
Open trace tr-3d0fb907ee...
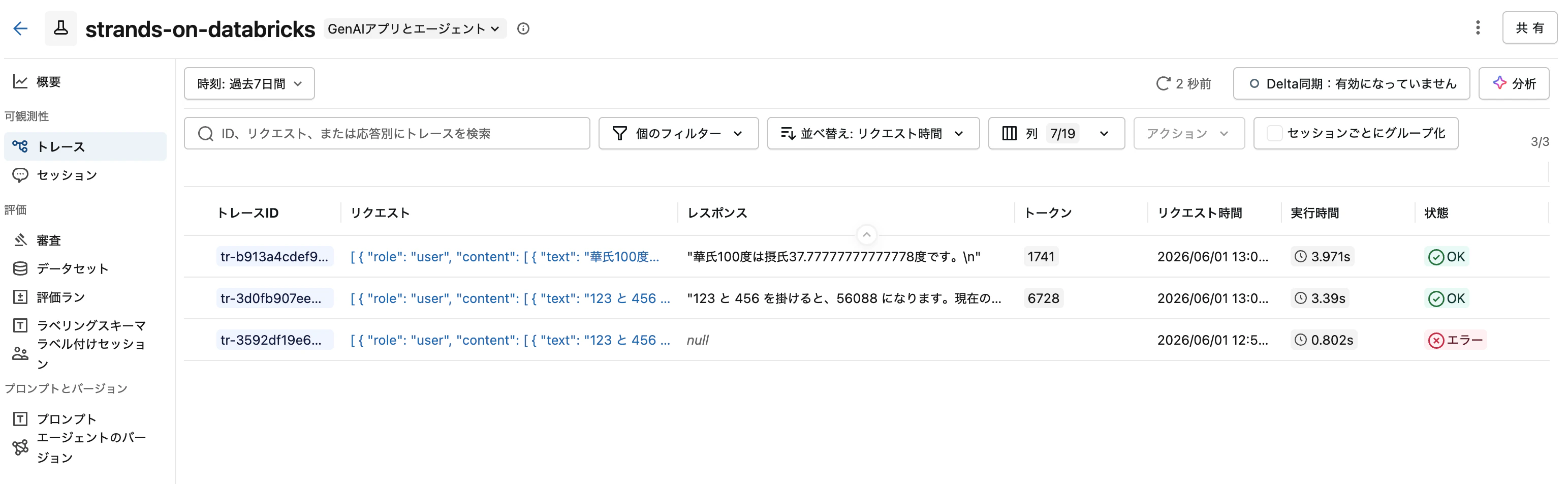click(274, 298)
